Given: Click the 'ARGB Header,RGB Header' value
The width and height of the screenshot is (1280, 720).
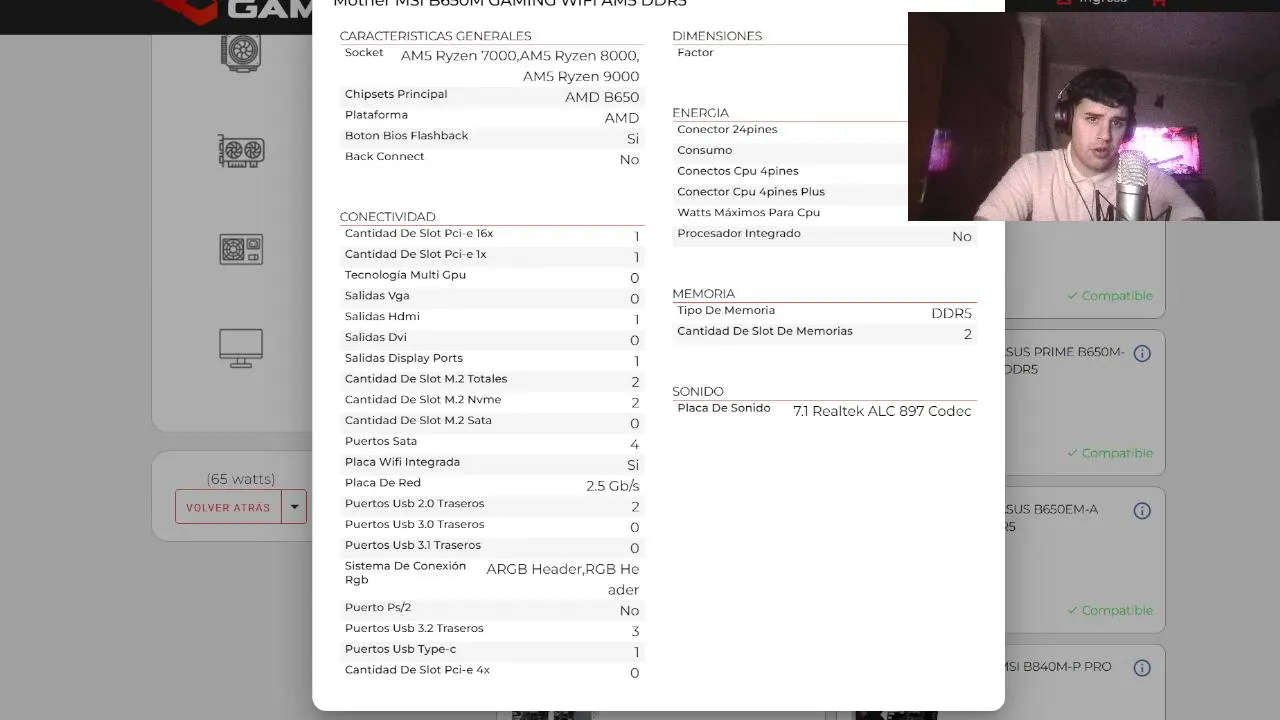Looking at the screenshot, I should pyautogui.click(x=563, y=579).
